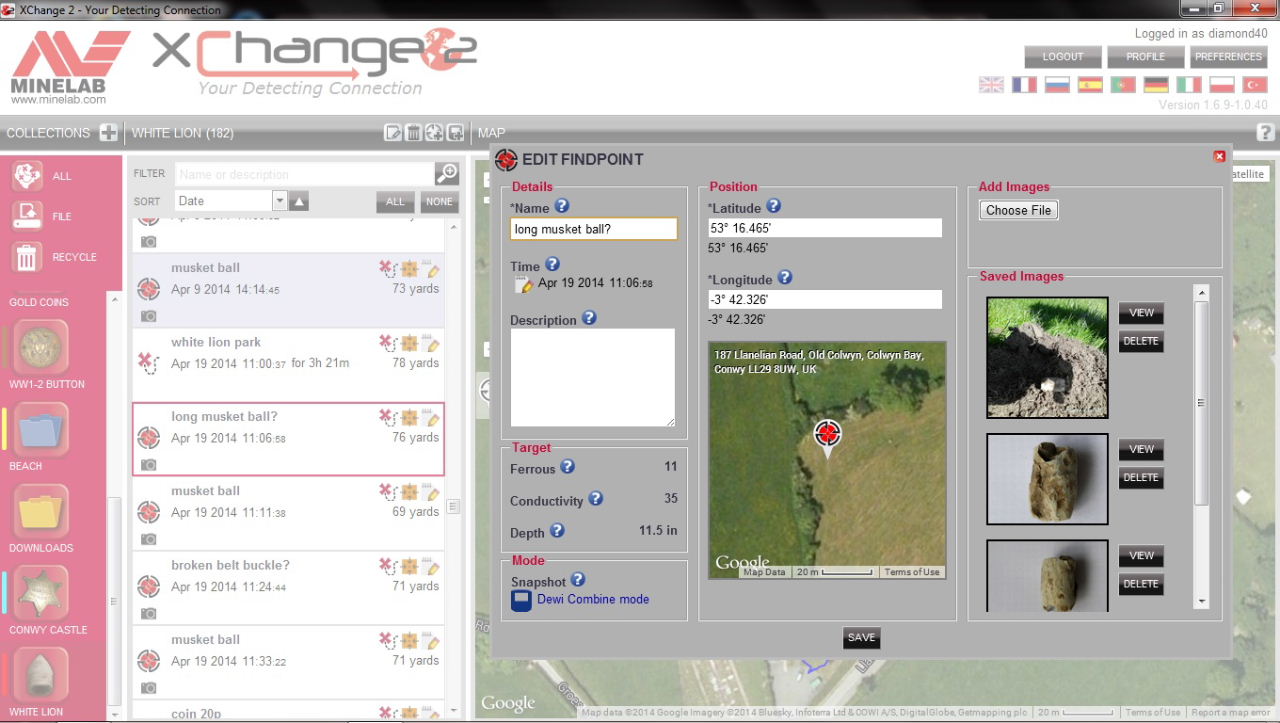Viewport: 1280px width, 723px height.
Task: Select the WW1-2 BUTTON collection
Action: [42, 347]
